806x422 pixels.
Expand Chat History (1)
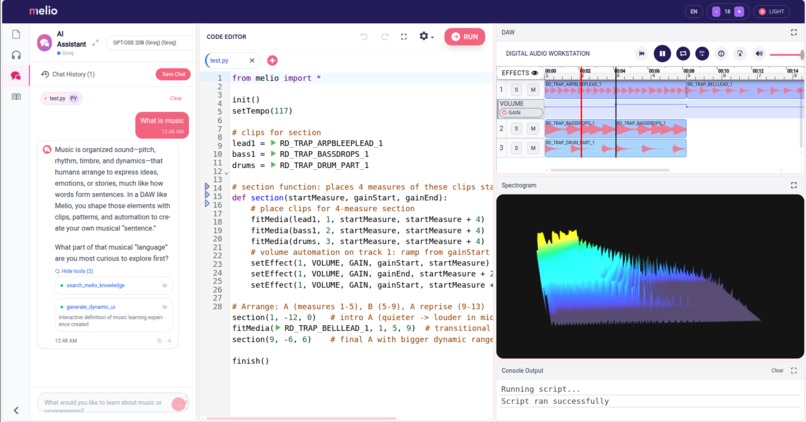tap(68, 74)
